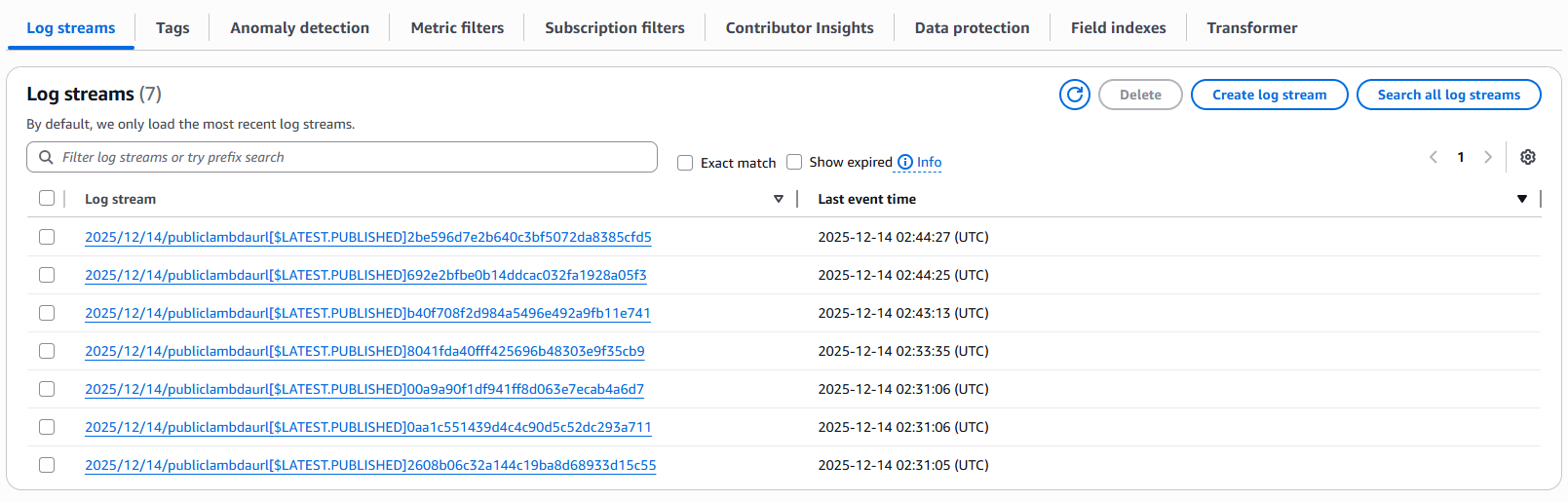Select checkbox for stream ending 2be596d7e2b640c3bf5072da8385cfd5
Image resolution: width=1568 pixels, height=502 pixels.
[47, 237]
